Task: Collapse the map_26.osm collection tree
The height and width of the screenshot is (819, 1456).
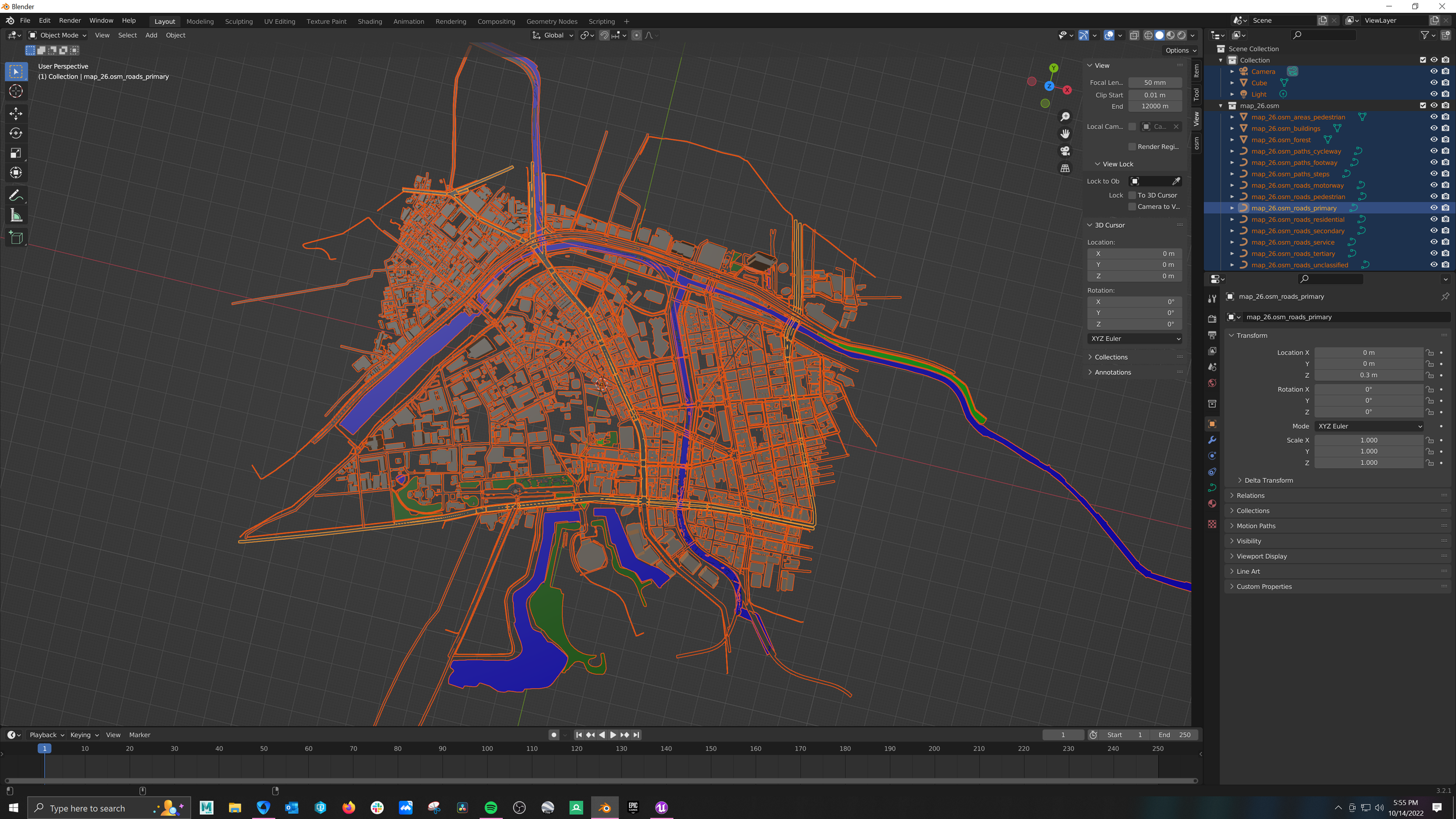Action: pyautogui.click(x=1221, y=105)
